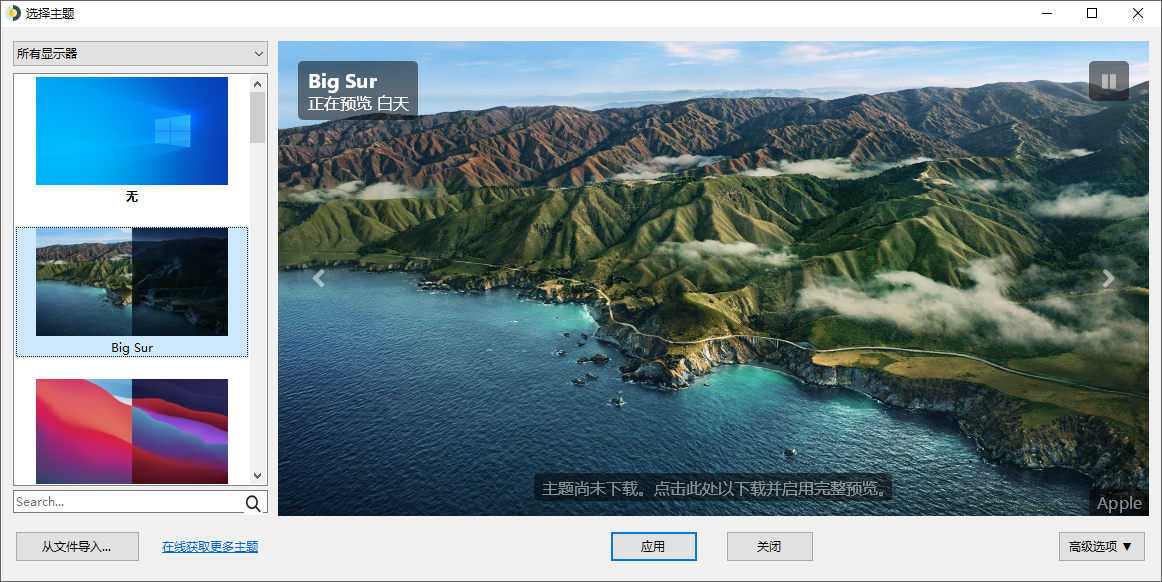This screenshot has width=1162, height=582.
Task: Open the 高级选项 advanced options menu
Action: tap(1101, 546)
